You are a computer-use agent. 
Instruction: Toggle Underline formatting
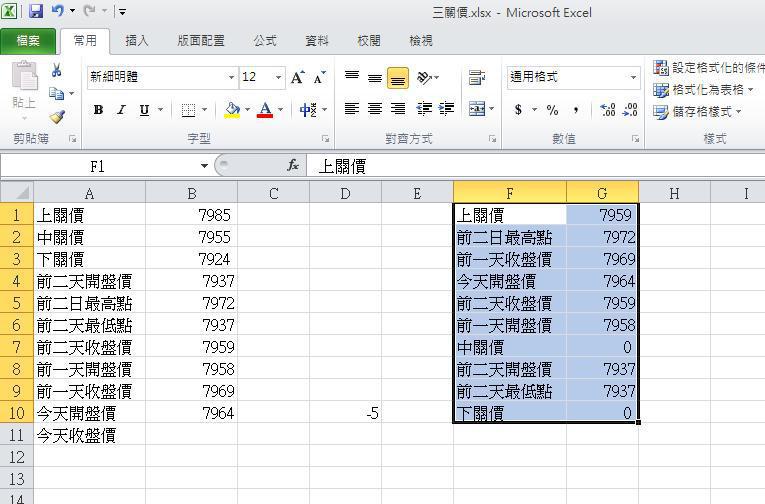(x=144, y=110)
